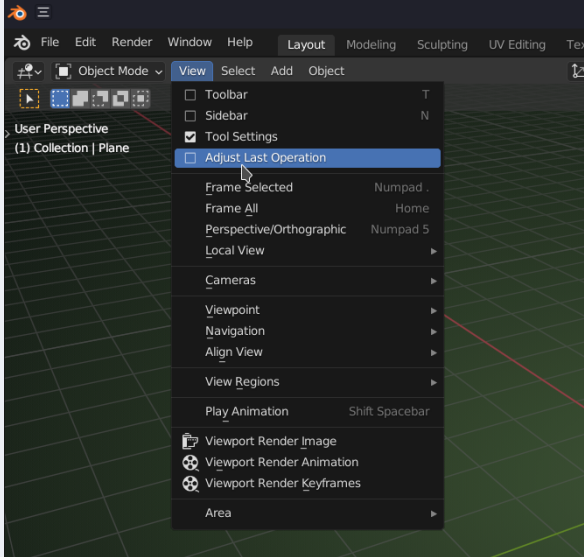
Task: Open the editor type selector icon
Action: (x=29, y=71)
